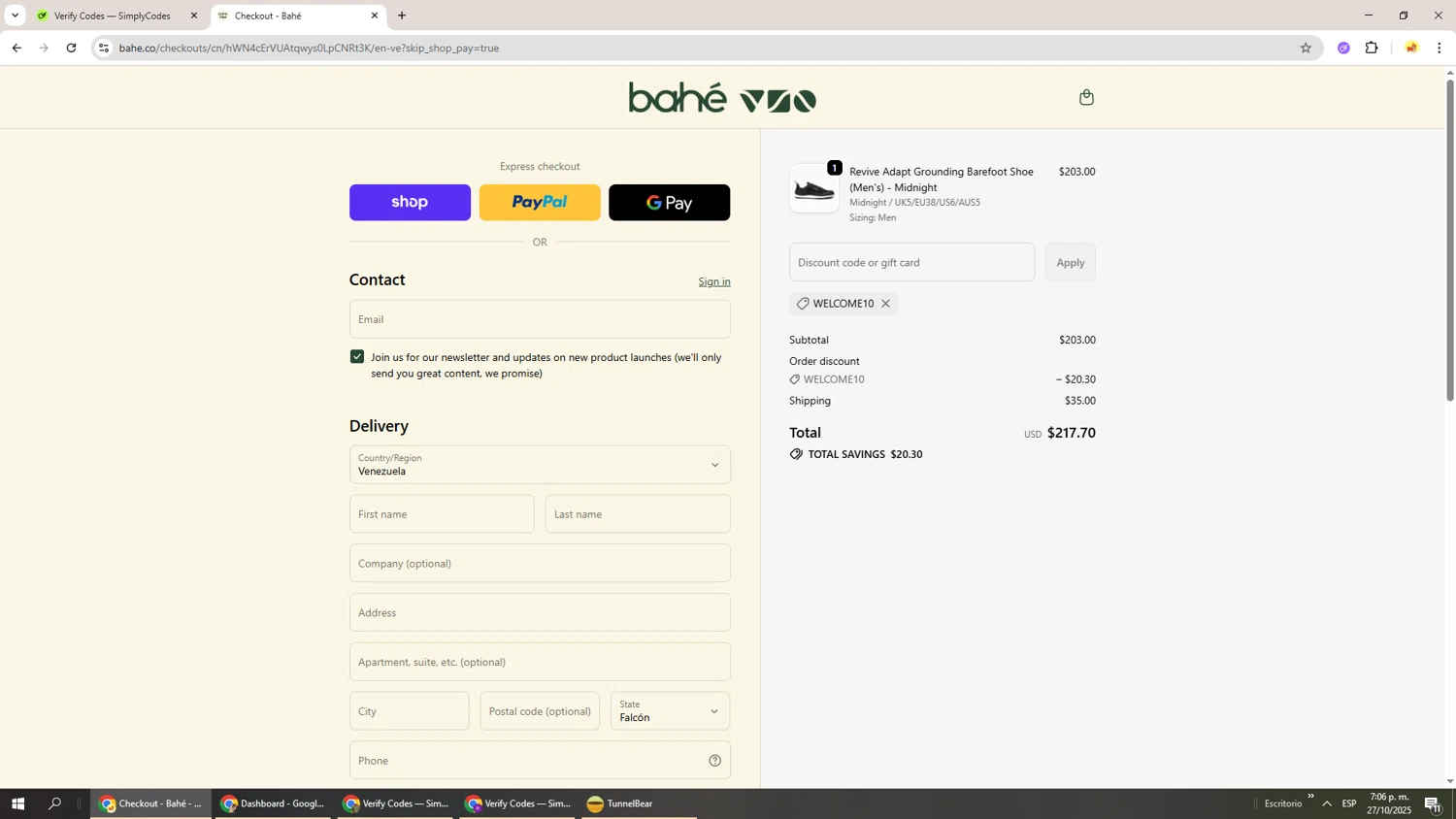Open the Country/Region dropdown
This screenshot has width=1456, height=819.
click(540, 465)
